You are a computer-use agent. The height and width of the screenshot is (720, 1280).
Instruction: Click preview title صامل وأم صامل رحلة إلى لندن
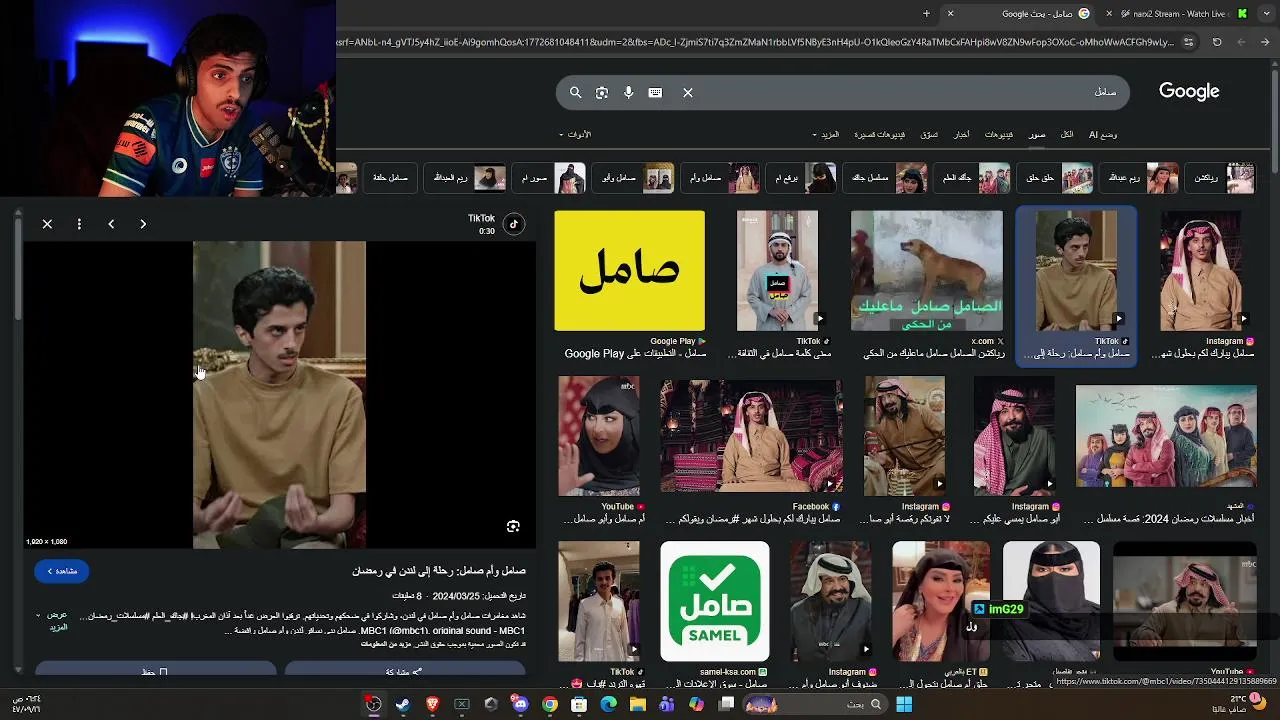(x=439, y=571)
